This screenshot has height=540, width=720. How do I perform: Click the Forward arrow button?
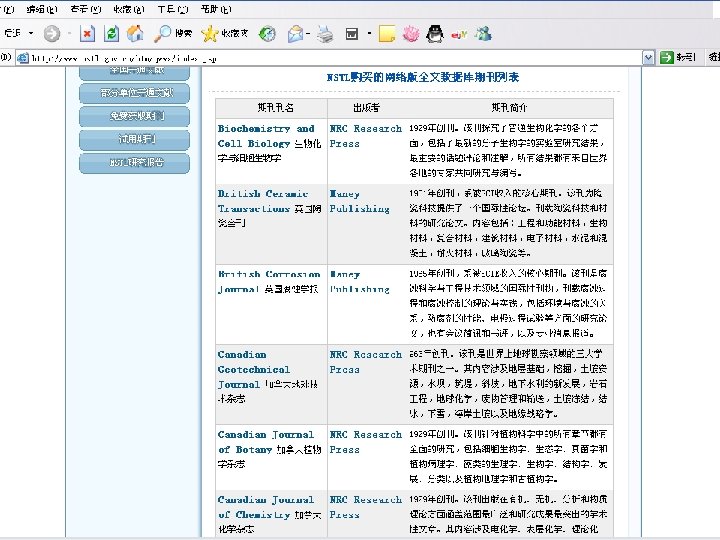point(51,34)
